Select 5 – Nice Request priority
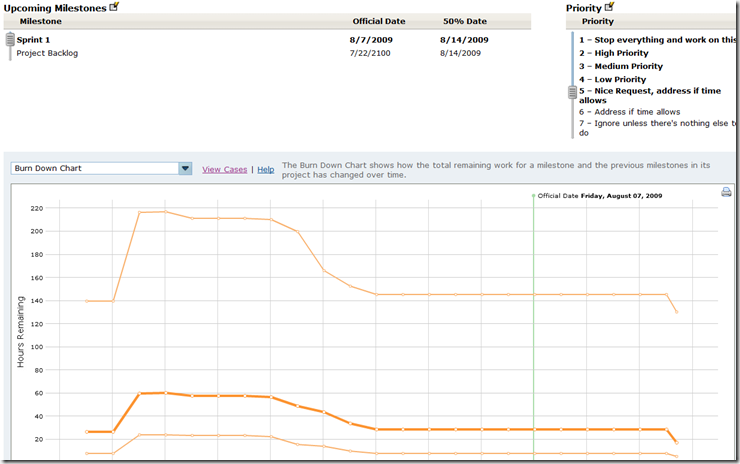Image resolution: width=740 pixels, height=464 pixels. pos(650,95)
